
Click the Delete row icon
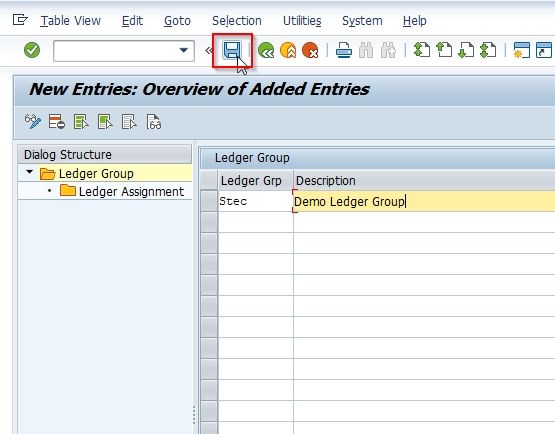[x=57, y=122]
